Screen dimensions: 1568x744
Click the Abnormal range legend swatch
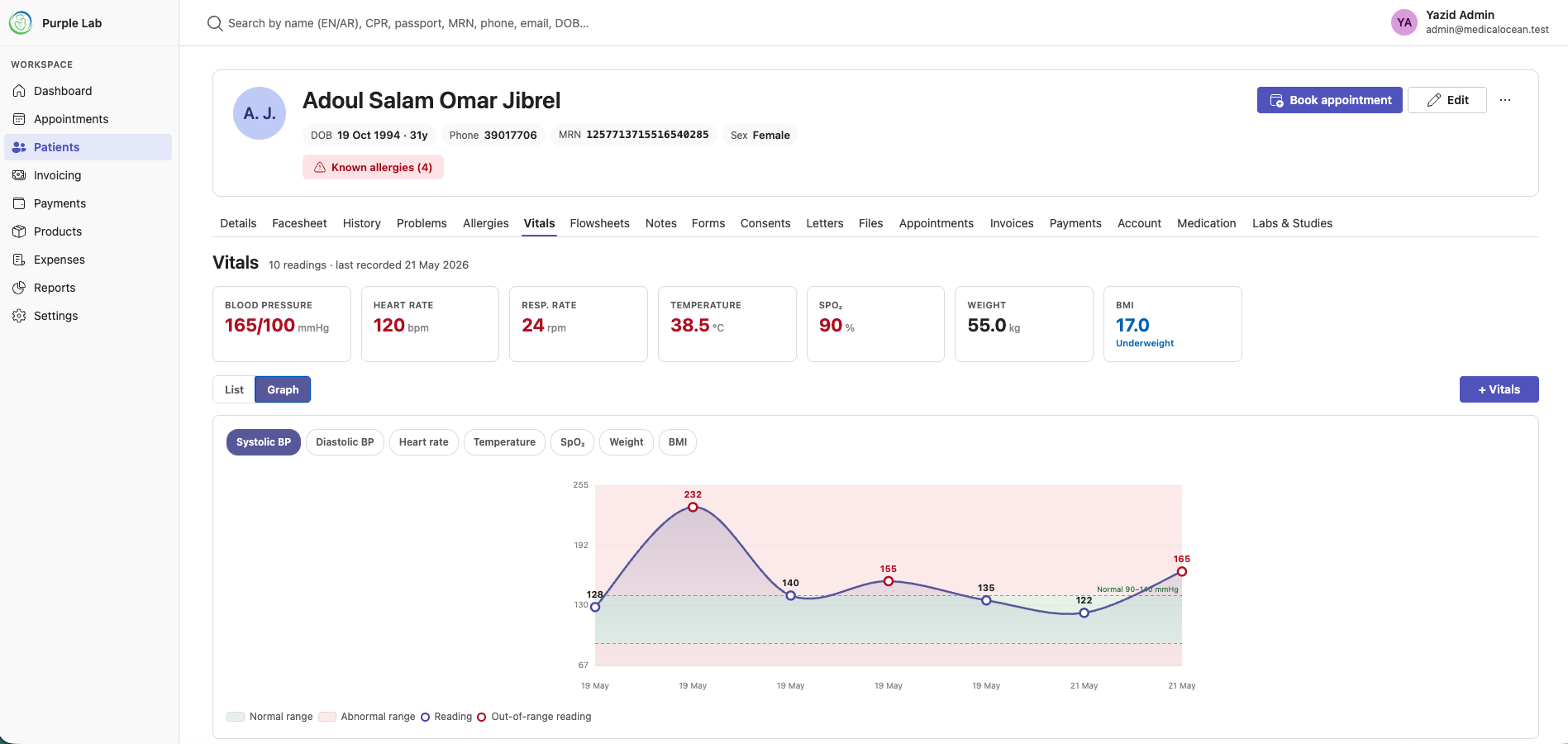(x=327, y=717)
